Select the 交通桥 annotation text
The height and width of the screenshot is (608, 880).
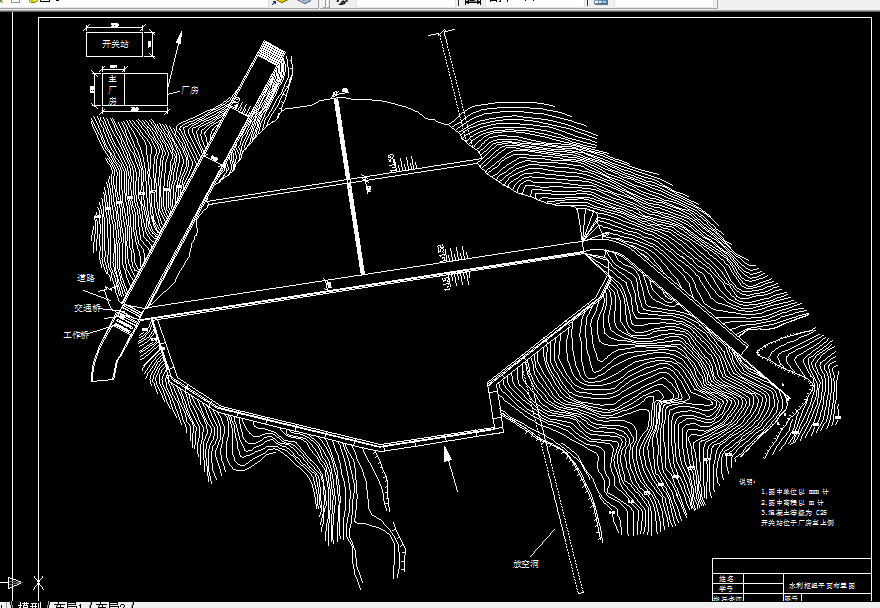coord(88,308)
